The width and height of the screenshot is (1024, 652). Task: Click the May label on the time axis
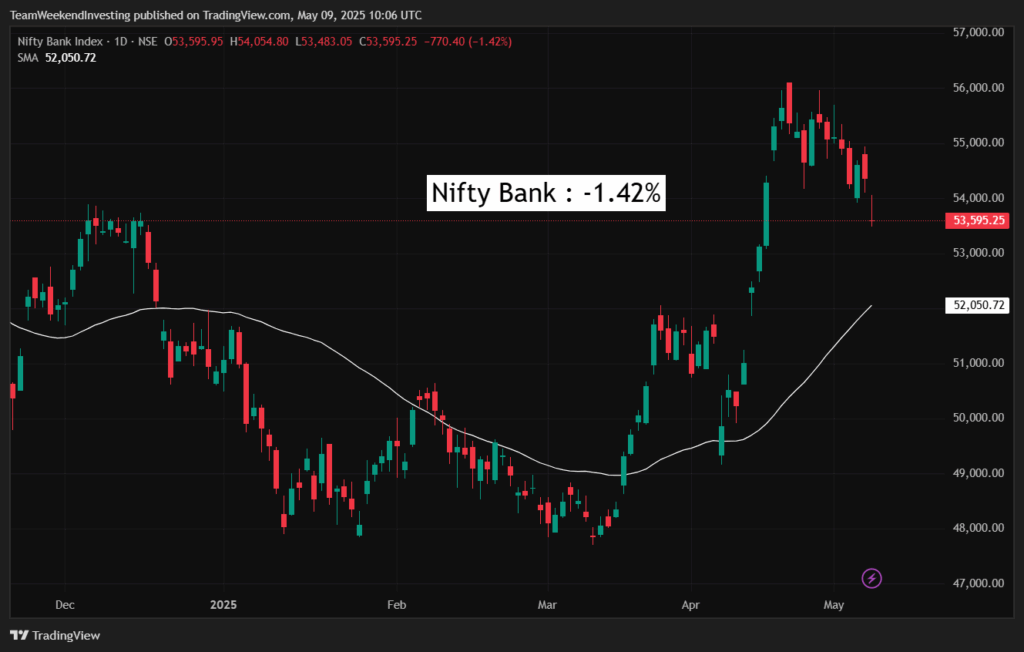click(833, 604)
